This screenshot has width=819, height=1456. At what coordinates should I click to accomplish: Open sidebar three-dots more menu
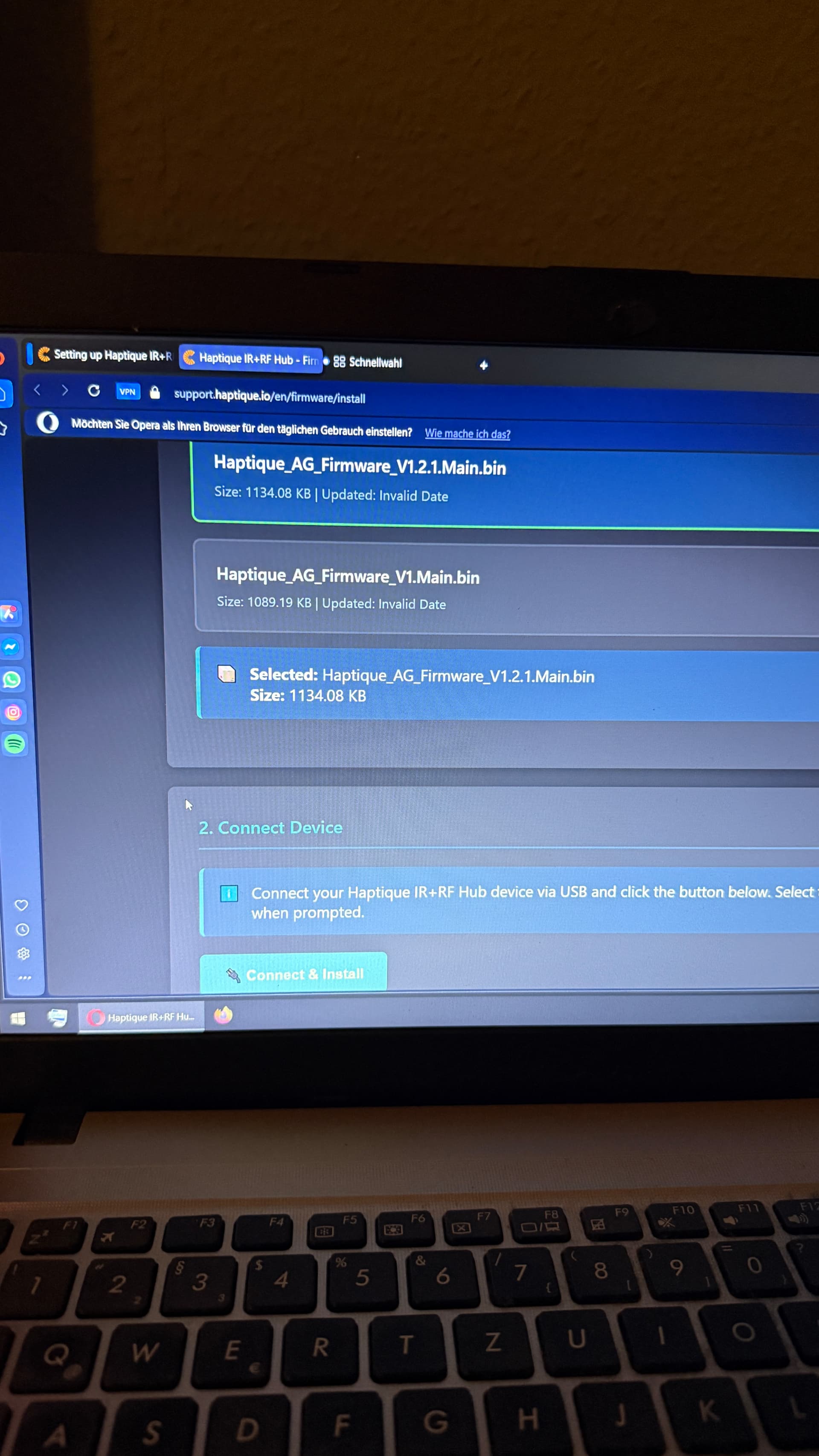(24, 978)
